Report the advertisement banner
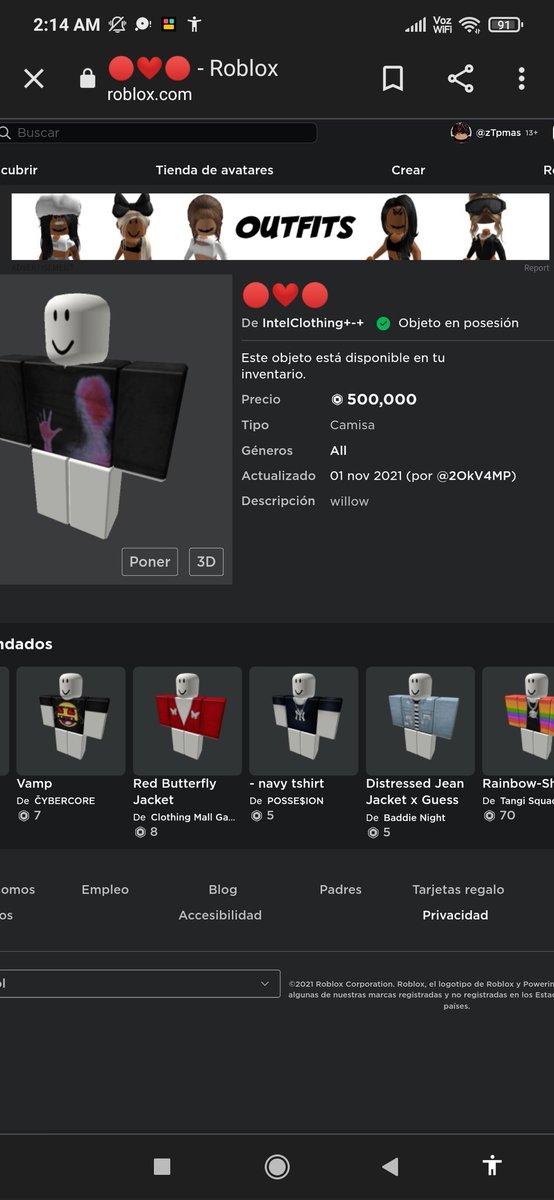Screen dimensions: 554x1200 coord(537,268)
